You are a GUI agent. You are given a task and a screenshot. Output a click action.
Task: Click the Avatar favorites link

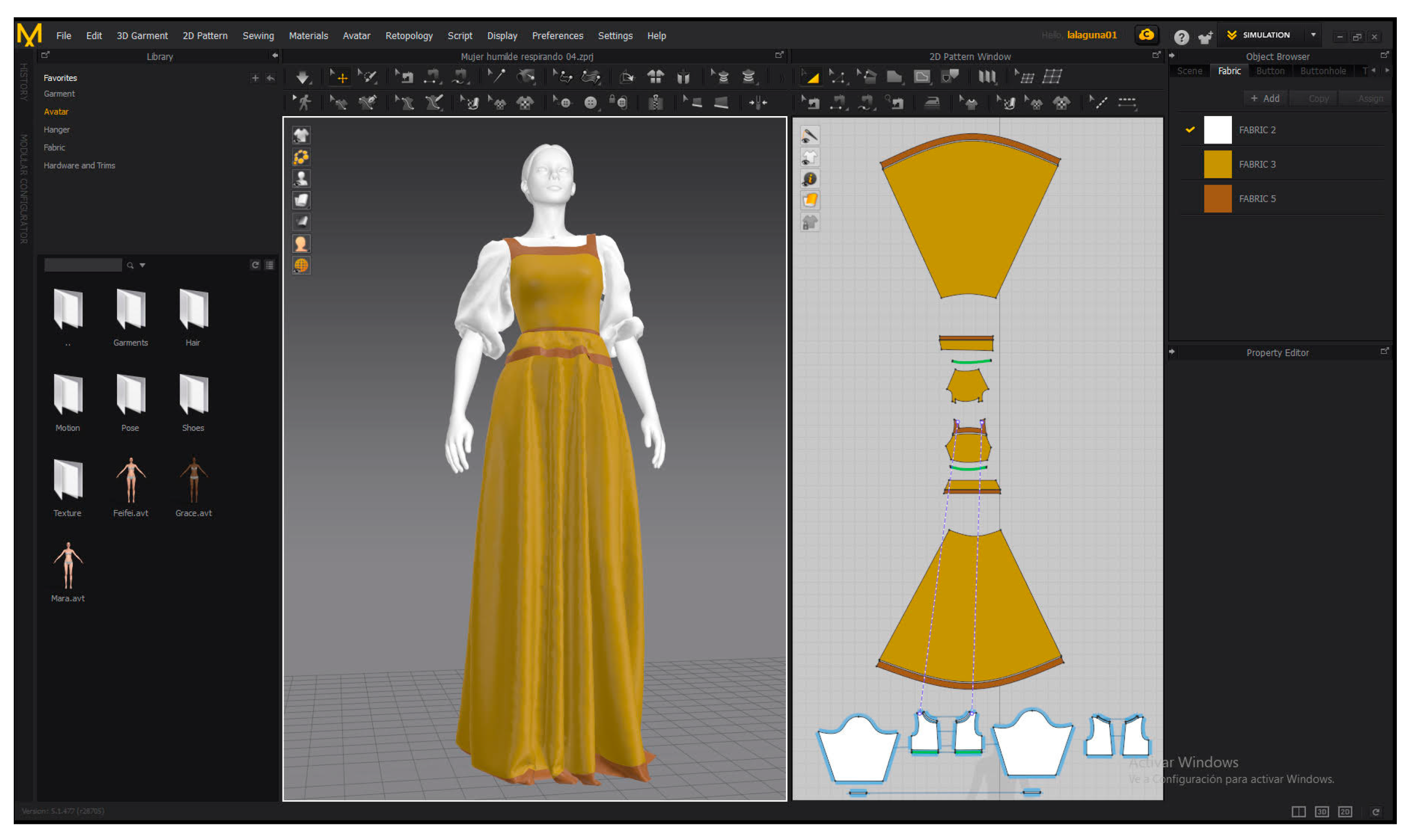pyautogui.click(x=56, y=112)
